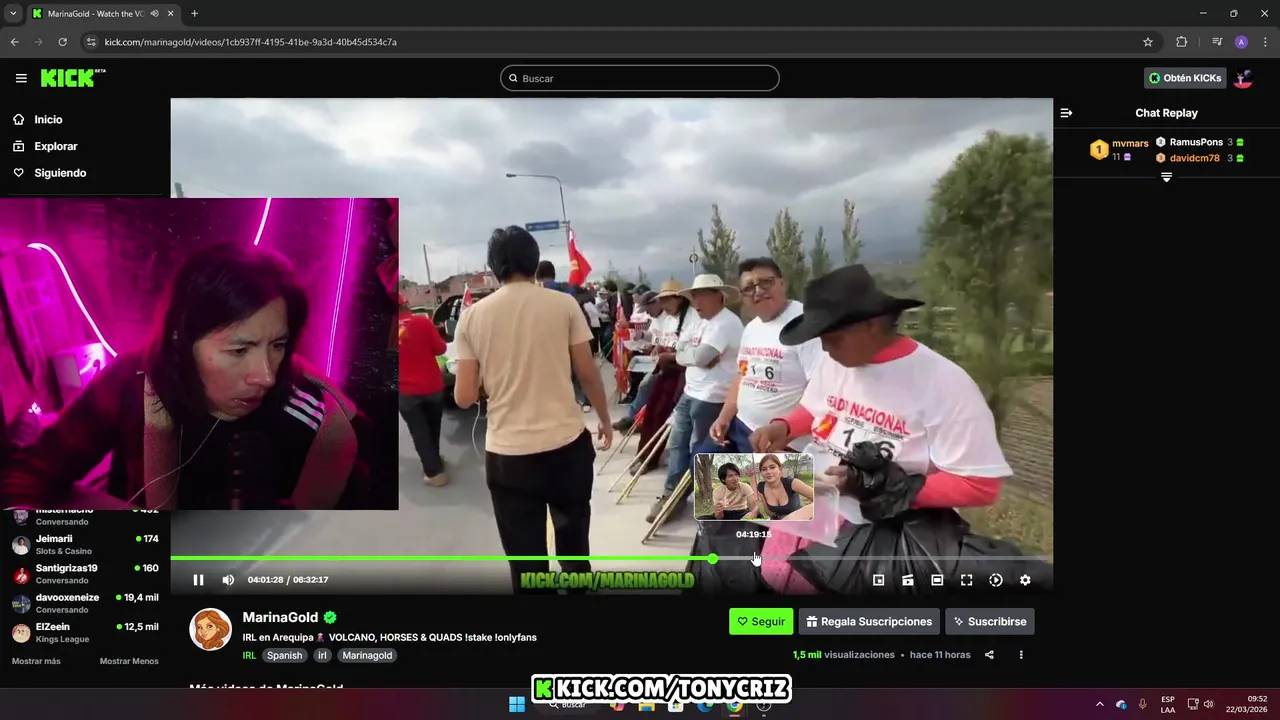Open Santigrizas19 recommended channel
1280x720 pixels.
point(85,574)
